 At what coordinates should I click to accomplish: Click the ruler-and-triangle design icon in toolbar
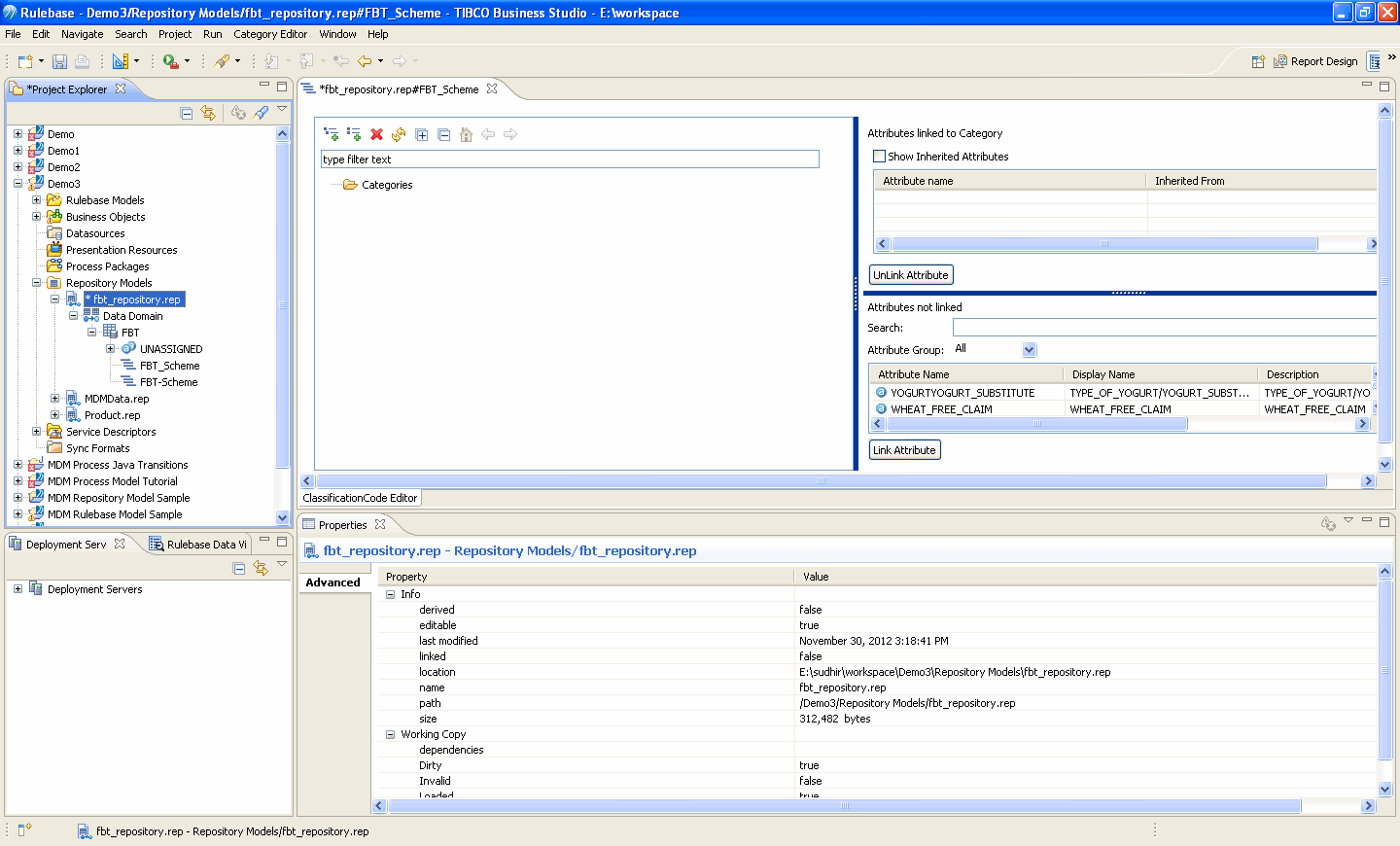point(121,61)
